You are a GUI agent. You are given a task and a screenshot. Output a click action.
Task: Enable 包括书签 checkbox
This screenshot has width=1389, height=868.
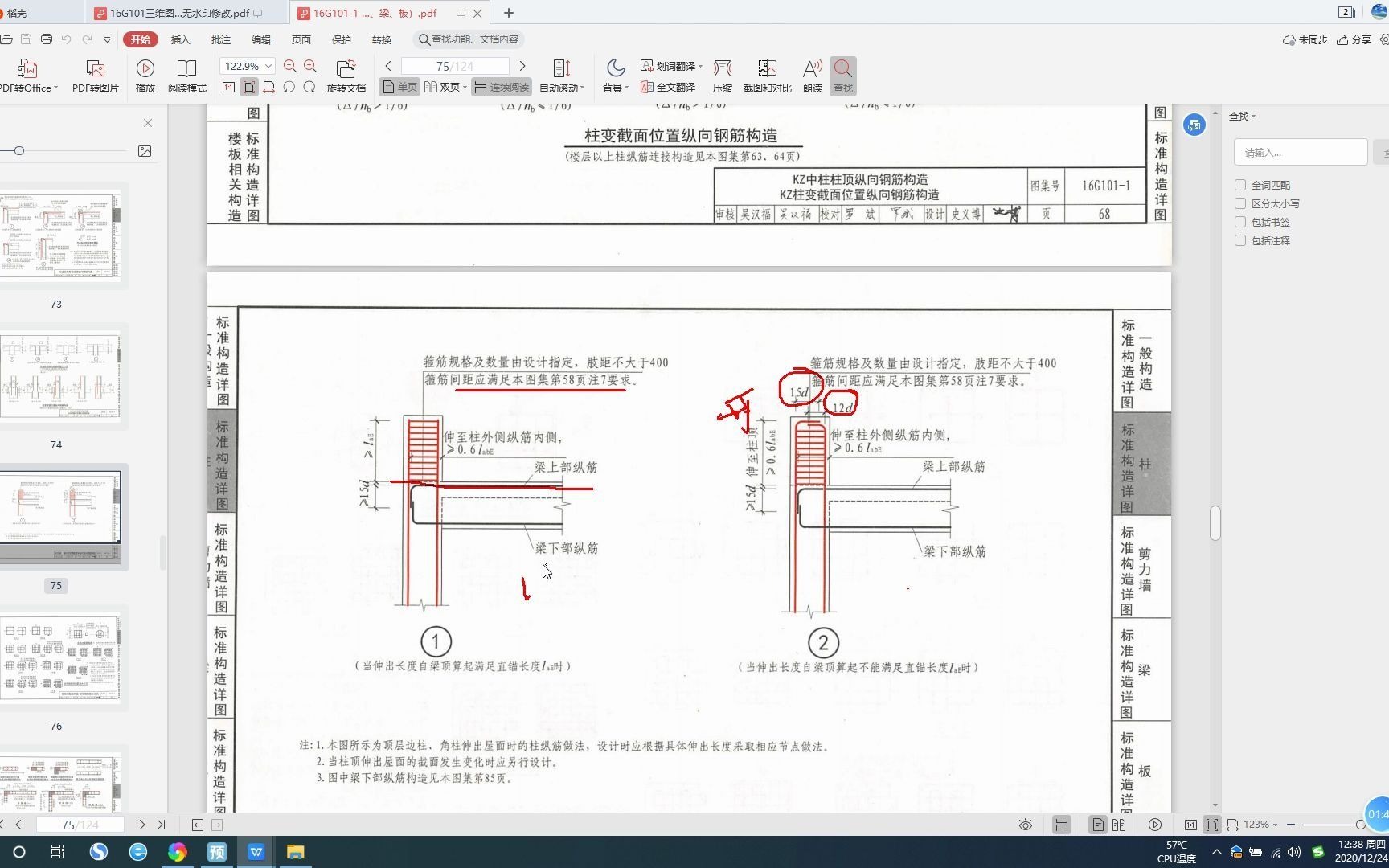1240,222
